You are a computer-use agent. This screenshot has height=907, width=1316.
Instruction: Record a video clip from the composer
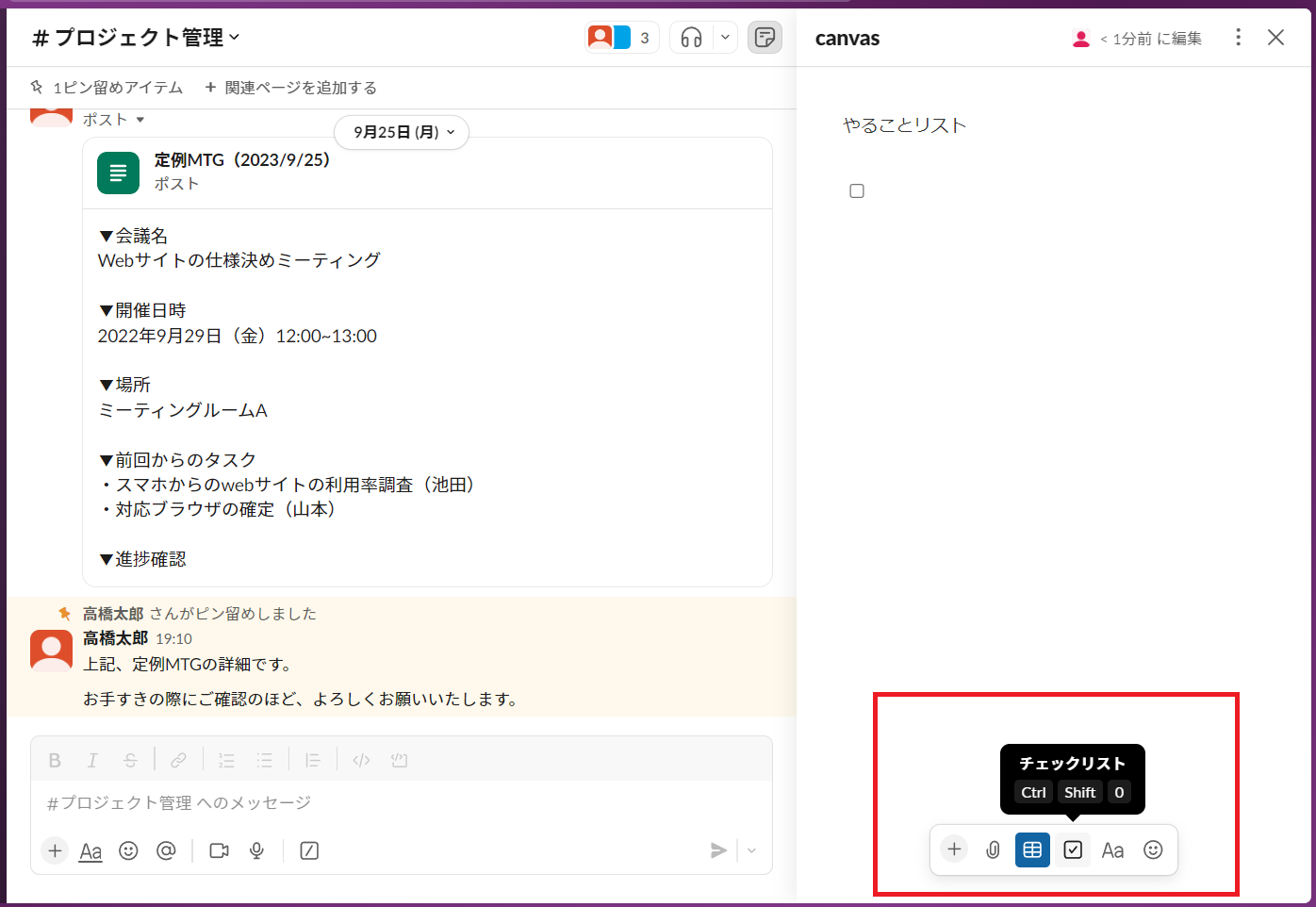coord(219,850)
